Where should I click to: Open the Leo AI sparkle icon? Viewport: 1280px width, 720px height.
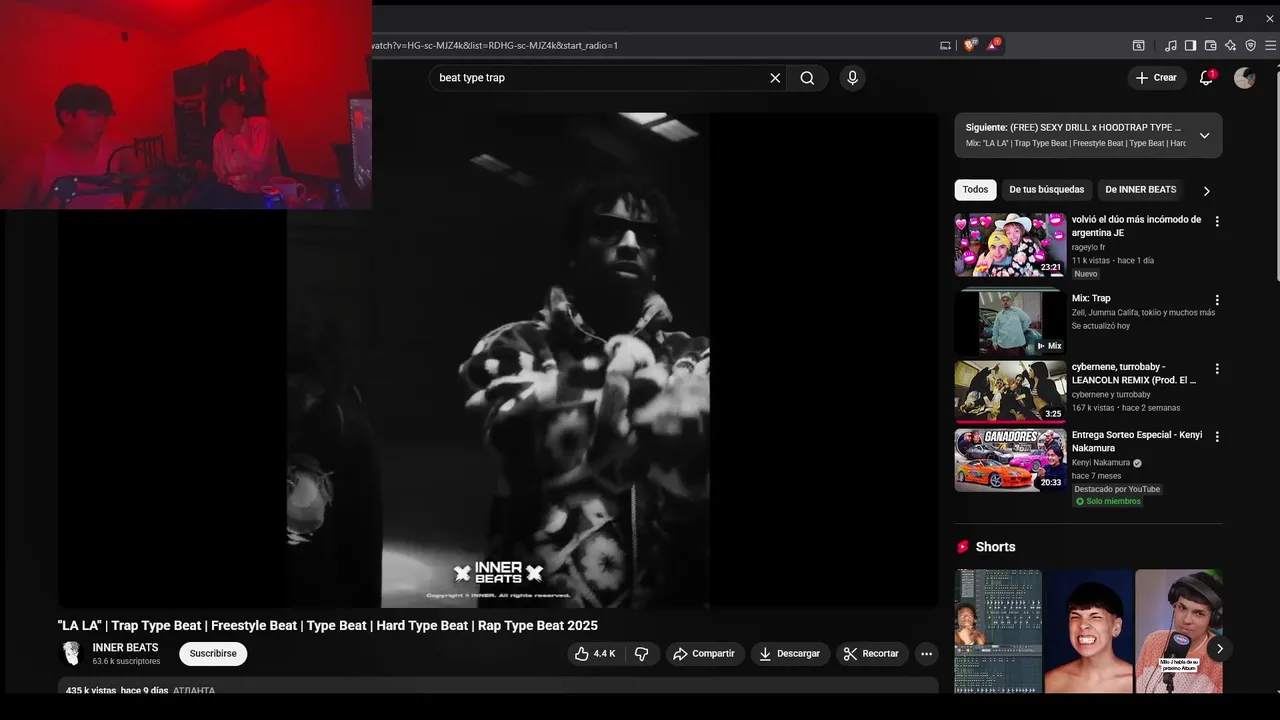[x=1230, y=45]
